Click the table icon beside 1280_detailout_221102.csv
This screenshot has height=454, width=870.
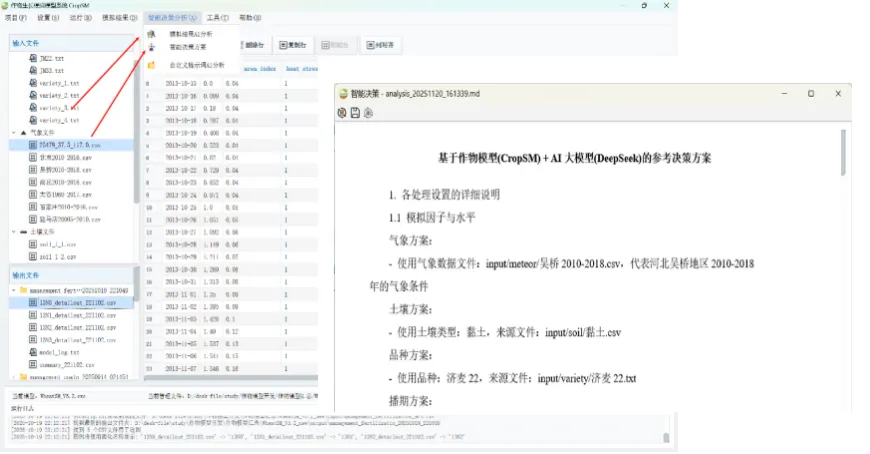pyautogui.click(x=33, y=302)
